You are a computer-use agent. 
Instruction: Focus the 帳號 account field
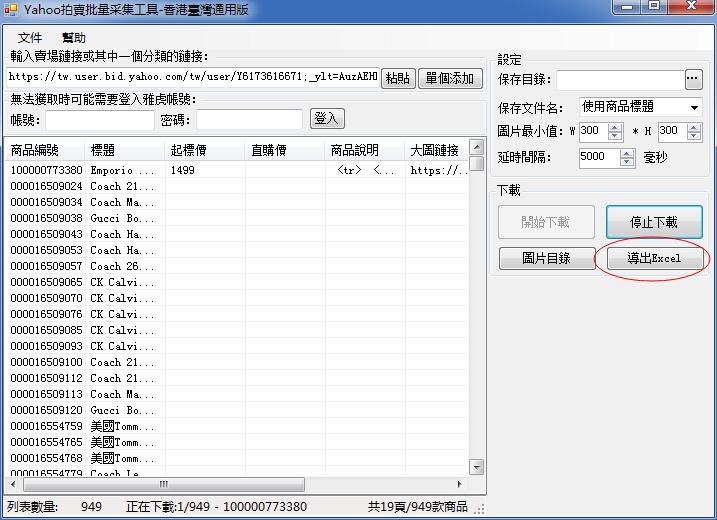pos(100,120)
